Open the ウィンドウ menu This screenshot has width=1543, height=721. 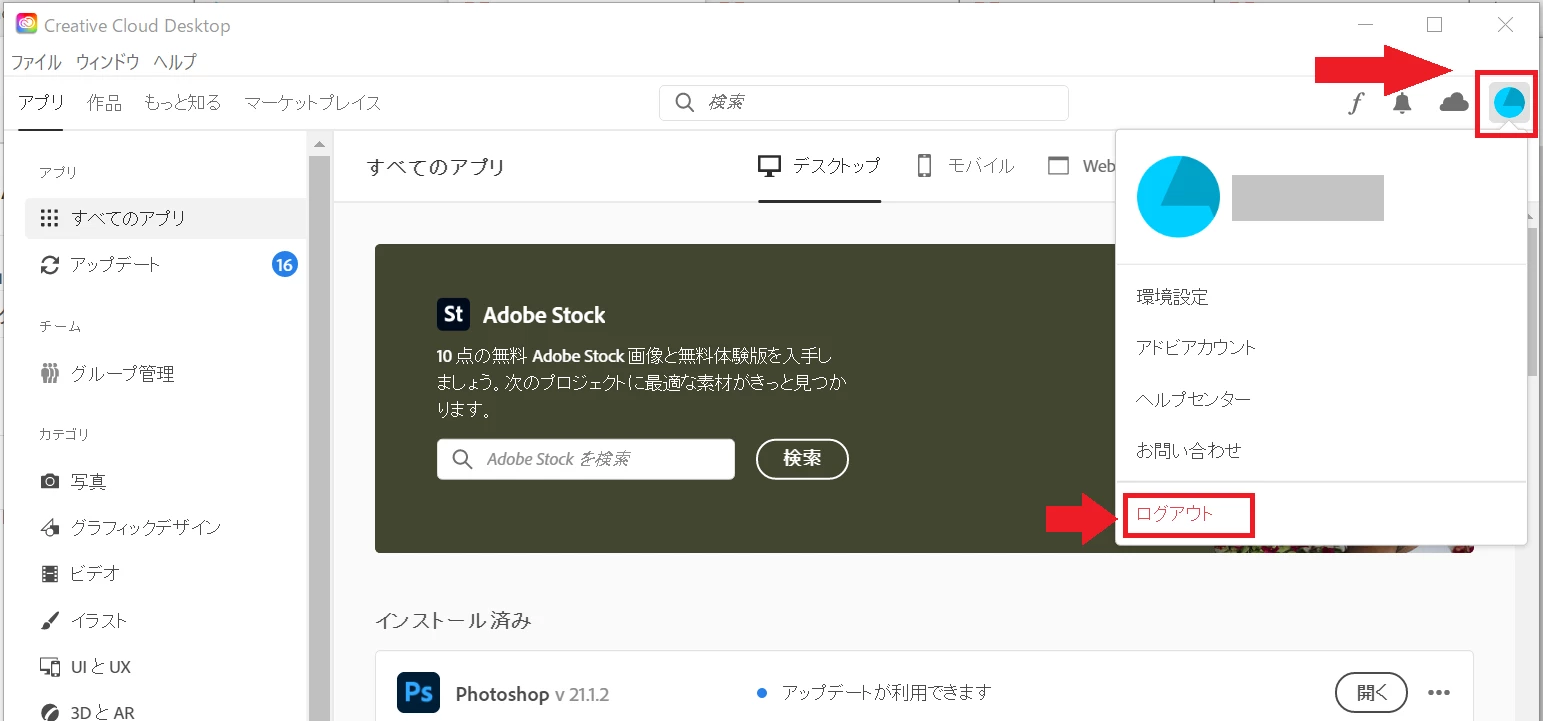(108, 62)
